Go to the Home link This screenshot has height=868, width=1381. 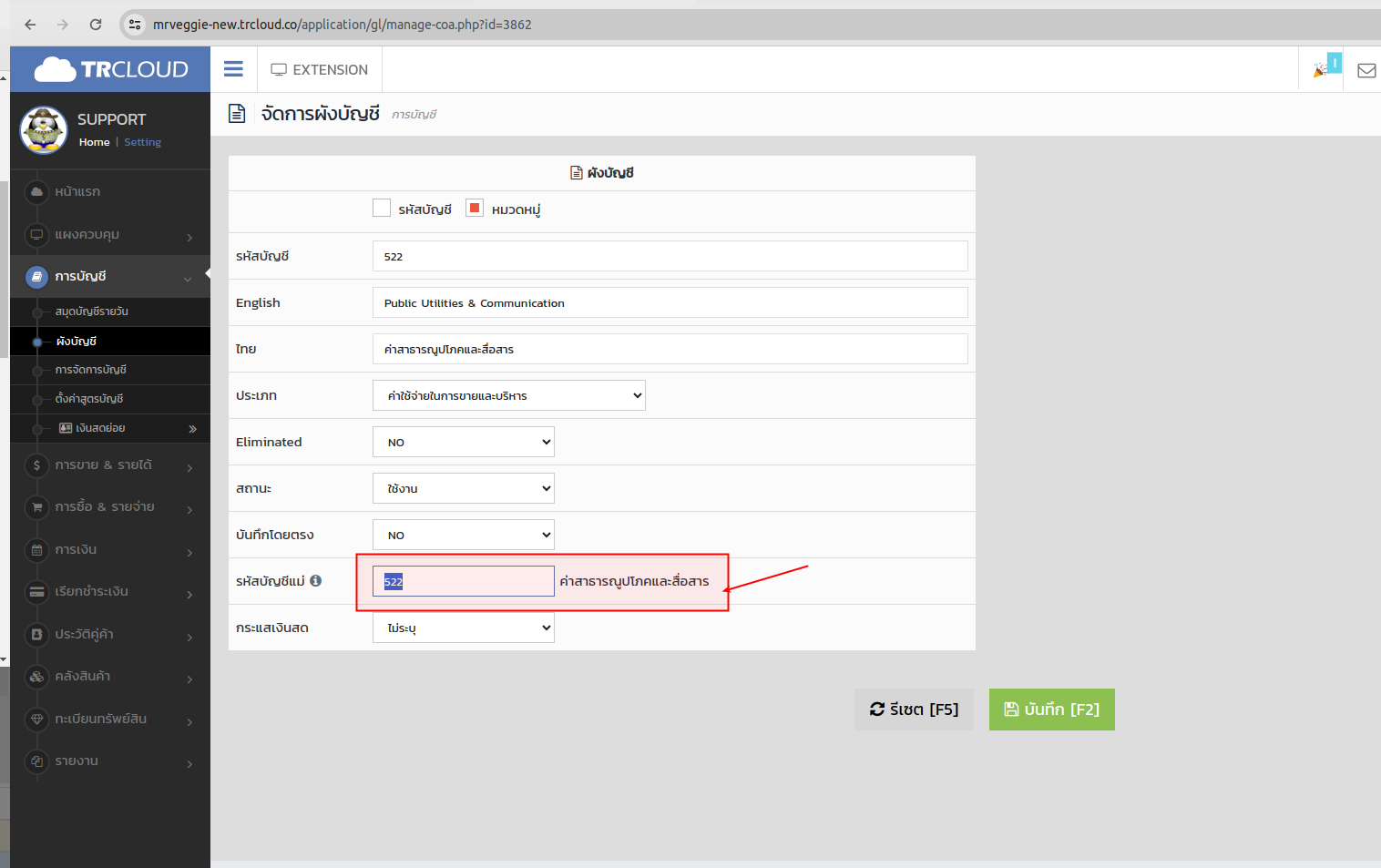94,142
